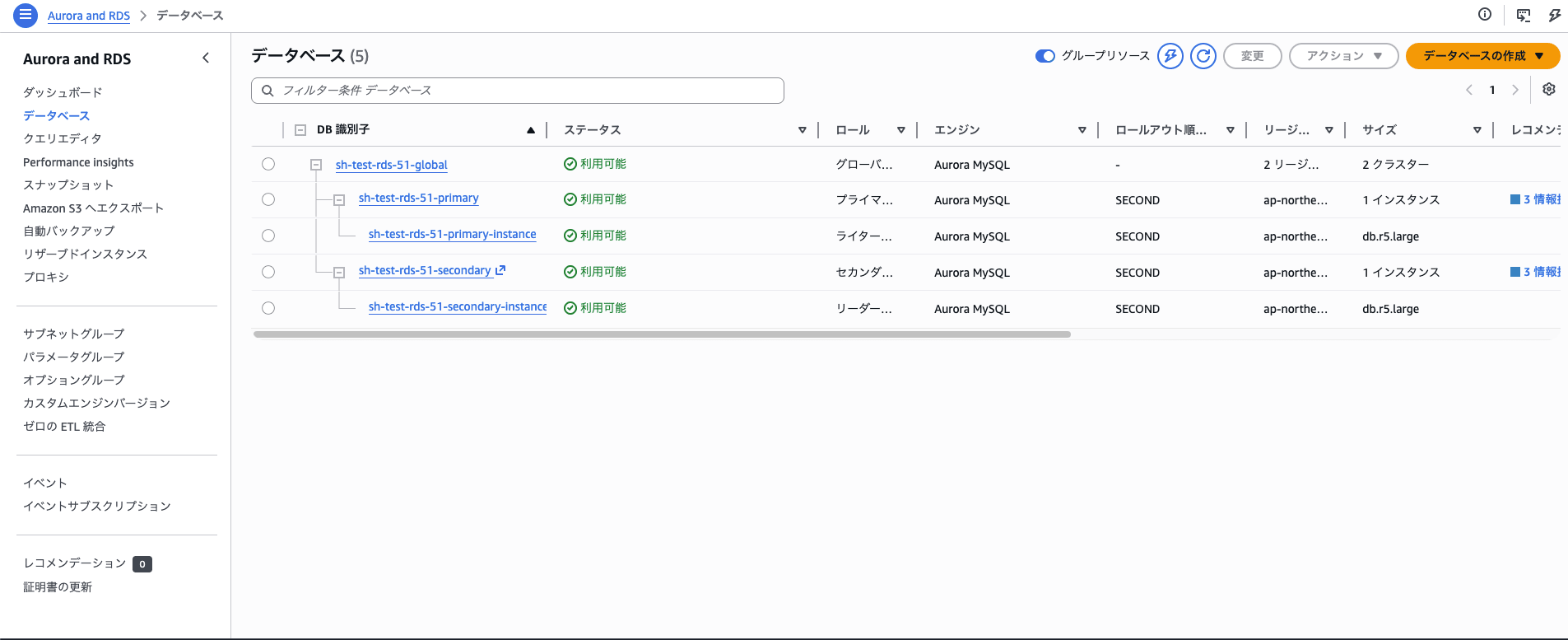
Task: Sort by DB identifier ascending arrow
Action: tap(531, 130)
